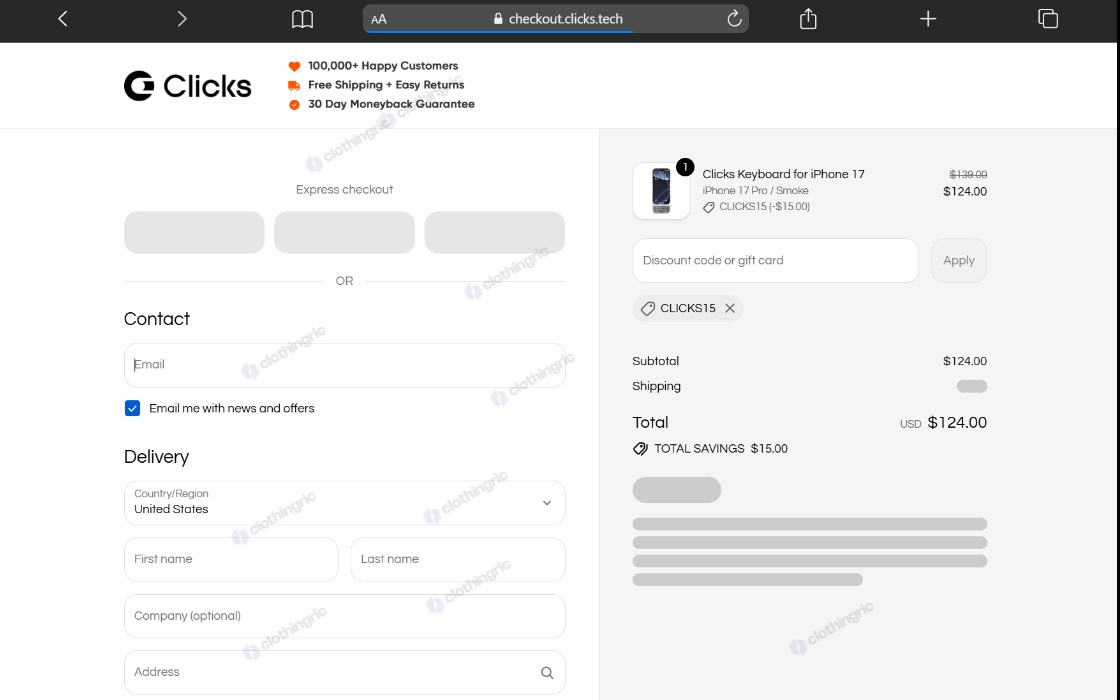Click the truck icon beside Free Shipping

click(294, 85)
